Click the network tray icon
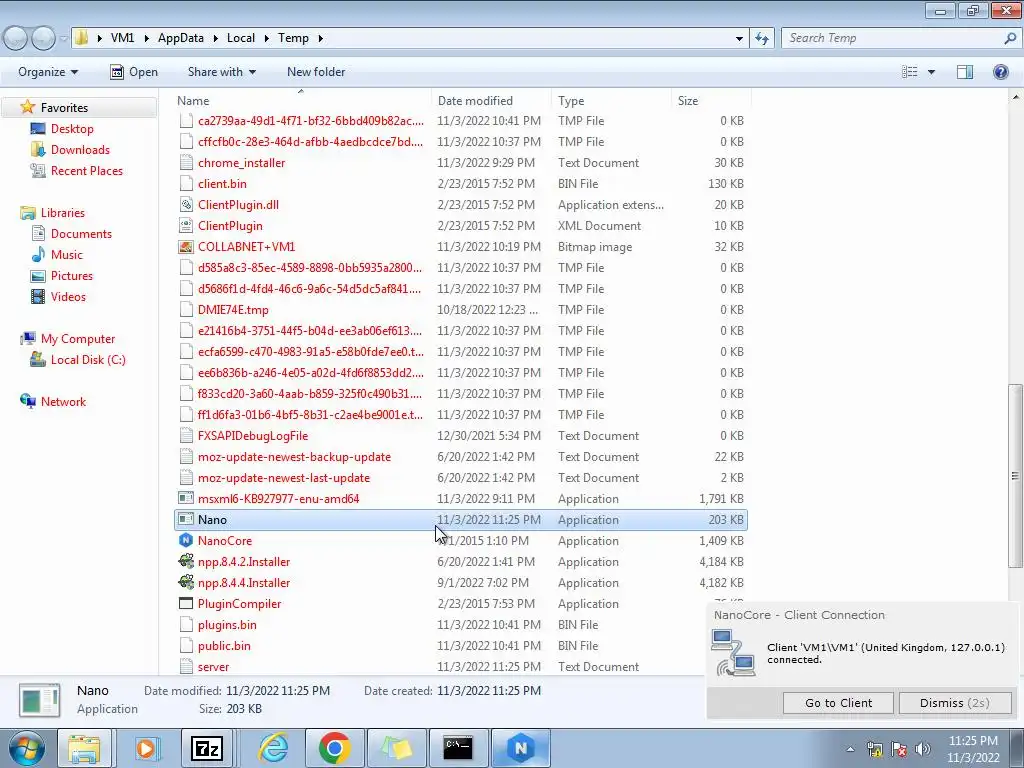 (x=874, y=749)
